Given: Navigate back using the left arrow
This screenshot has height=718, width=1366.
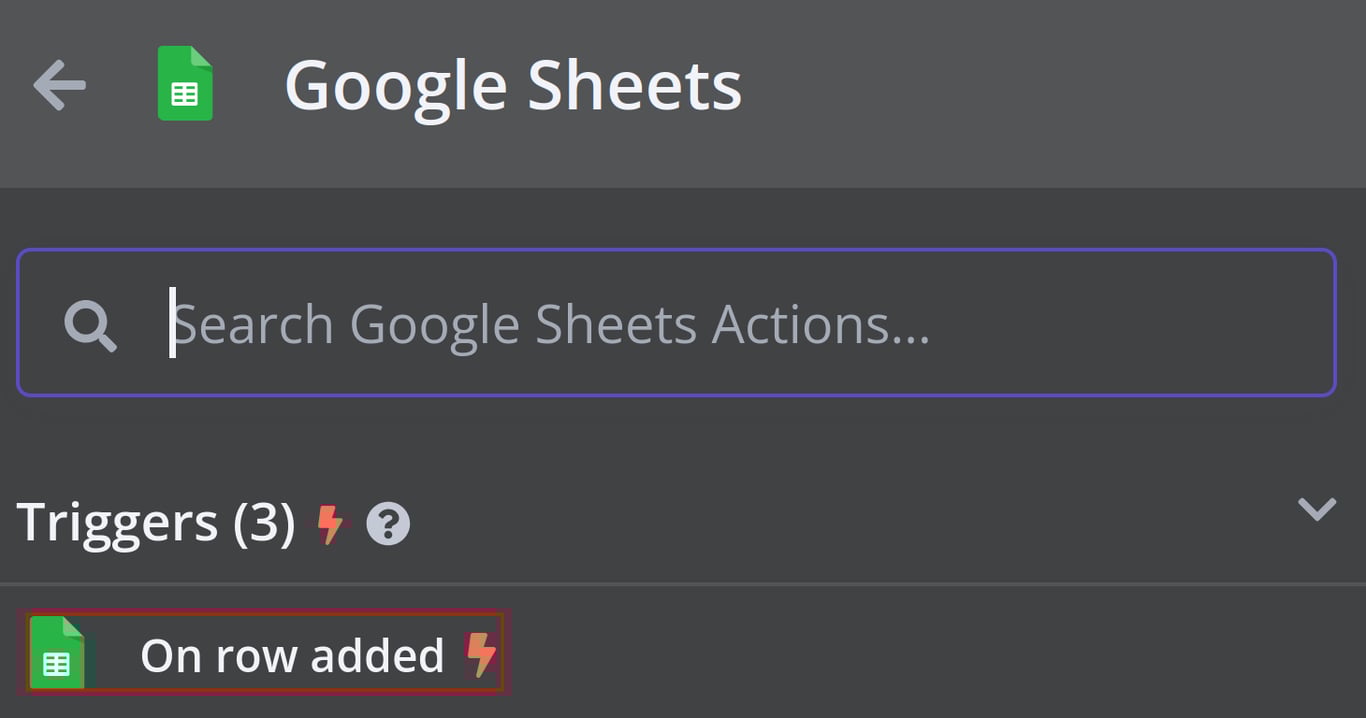Looking at the screenshot, I should 59,84.
